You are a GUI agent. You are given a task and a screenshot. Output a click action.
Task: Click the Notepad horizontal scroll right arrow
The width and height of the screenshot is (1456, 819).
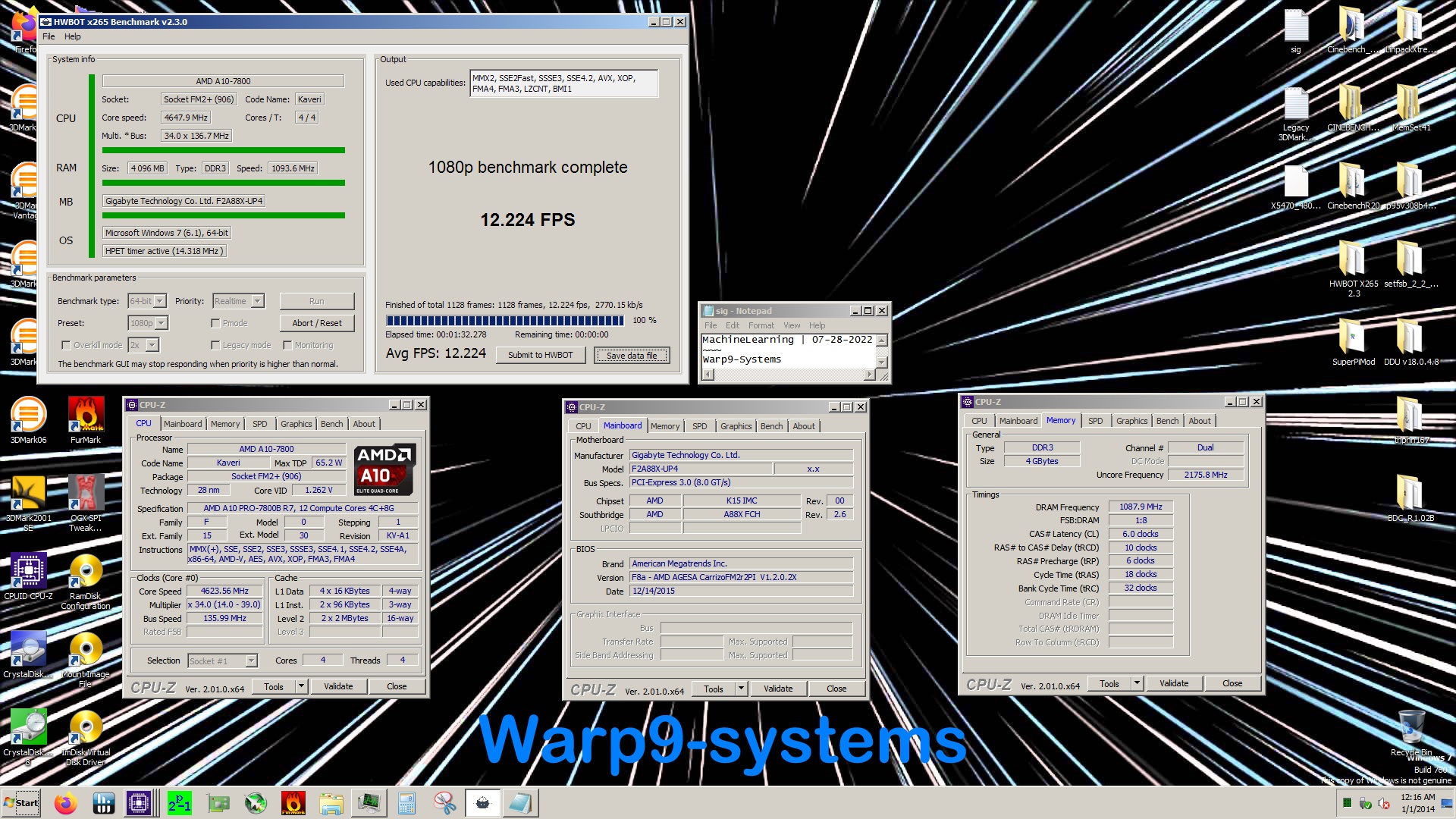870,375
